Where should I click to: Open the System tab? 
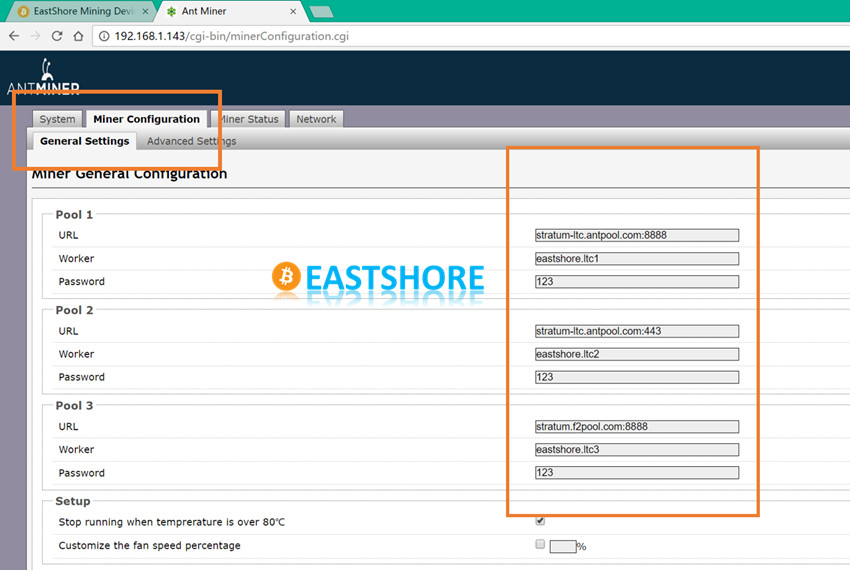(57, 119)
